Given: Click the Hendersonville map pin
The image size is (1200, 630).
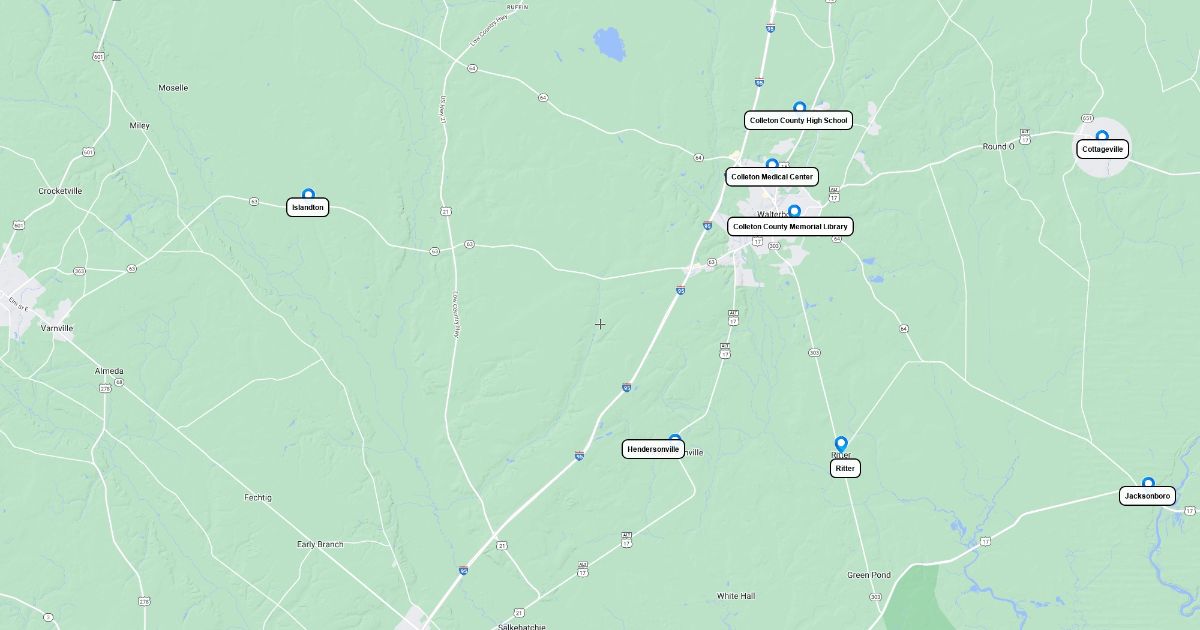Looking at the screenshot, I should tap(675, 438).
